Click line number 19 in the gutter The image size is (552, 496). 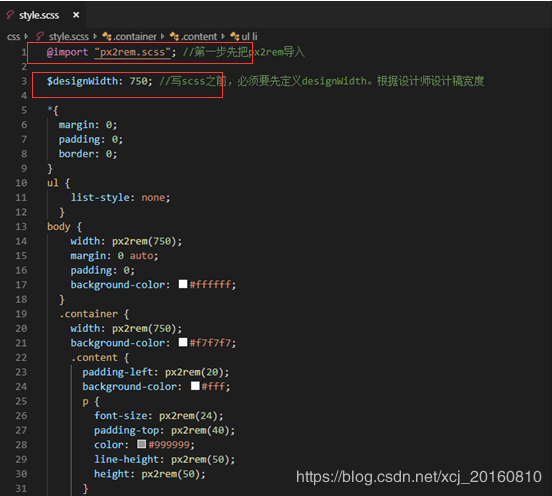click(x=21, y=314)
